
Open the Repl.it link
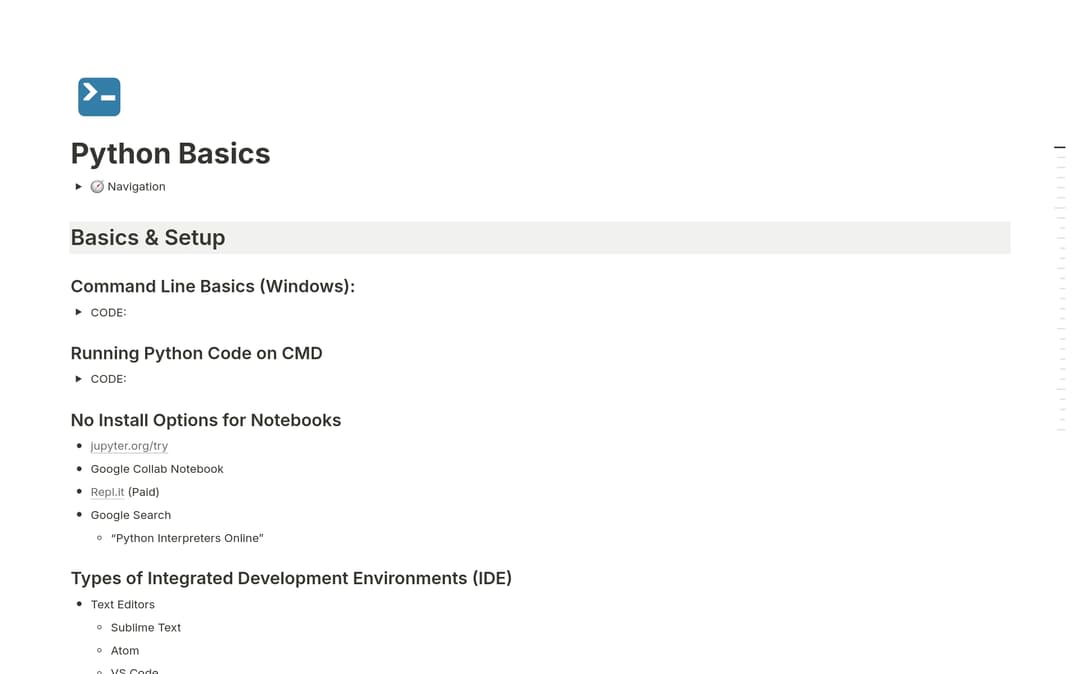pyautogui.click(x=107, y=491)
